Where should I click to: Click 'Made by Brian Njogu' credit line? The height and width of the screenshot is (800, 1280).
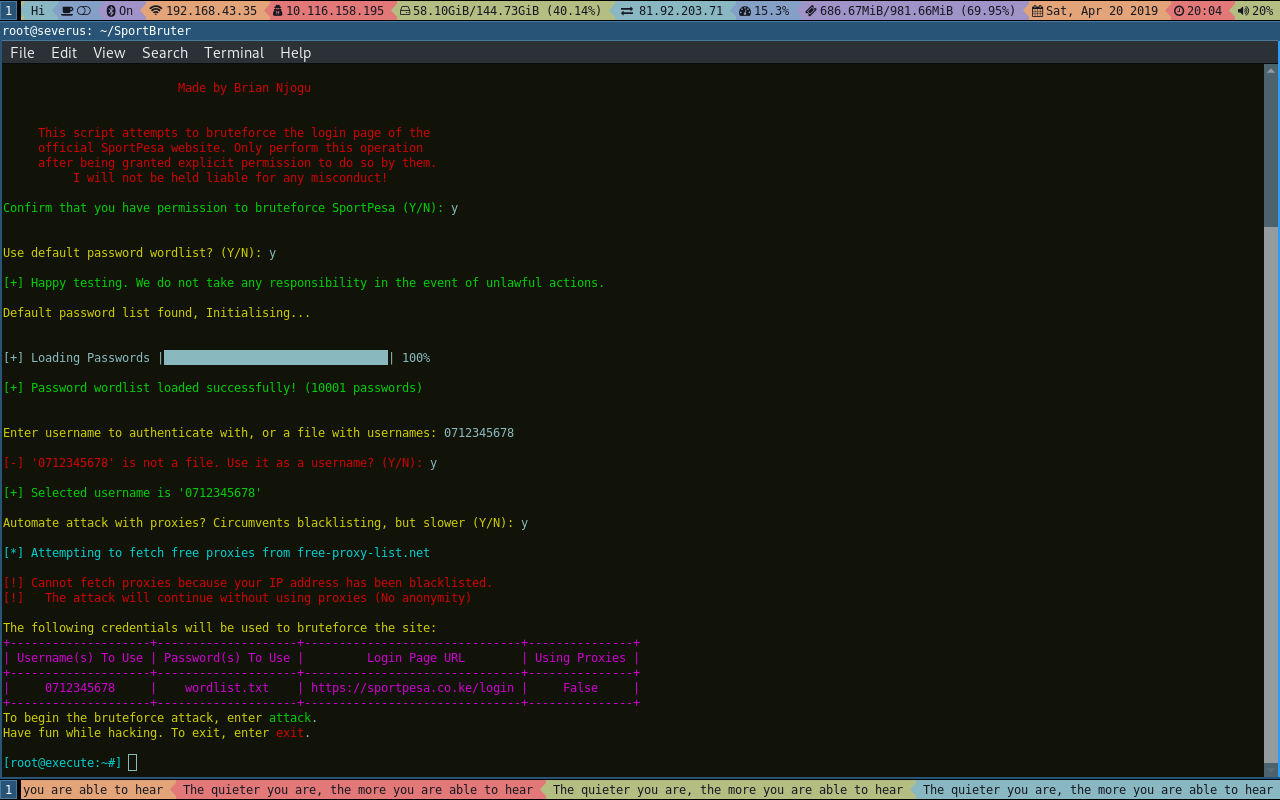pos(244,88)
